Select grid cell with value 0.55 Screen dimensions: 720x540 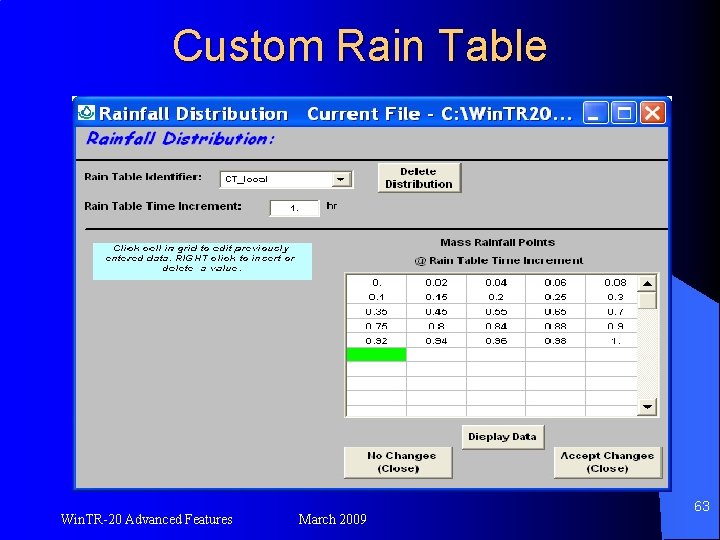coord(496,311)
